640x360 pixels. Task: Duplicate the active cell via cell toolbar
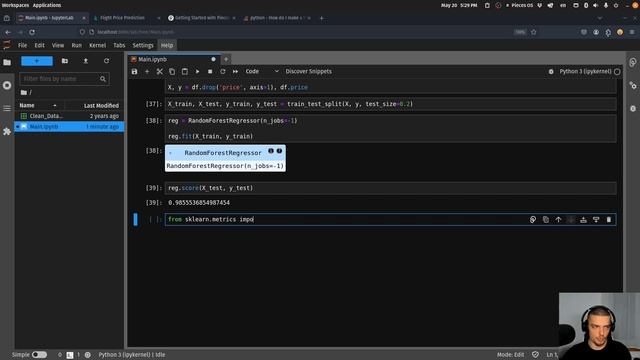tap(546, 220)
